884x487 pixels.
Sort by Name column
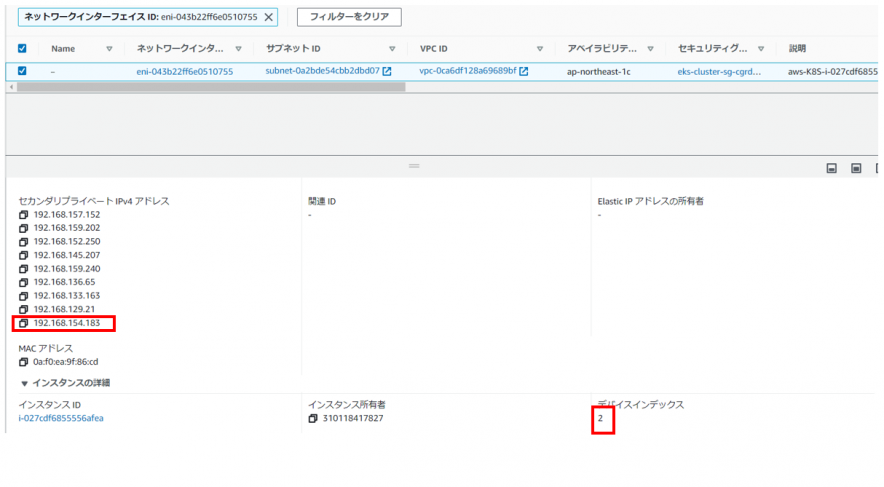tap(109, 48)
